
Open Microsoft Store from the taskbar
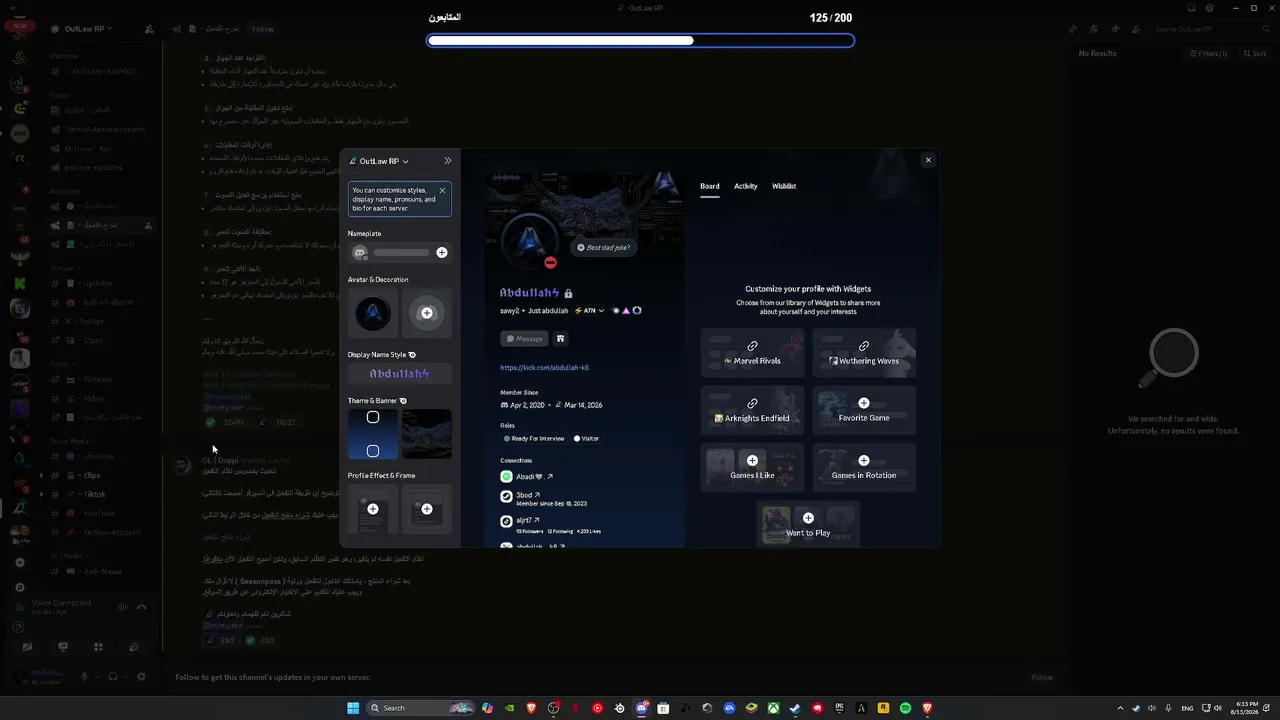point(663,708)
